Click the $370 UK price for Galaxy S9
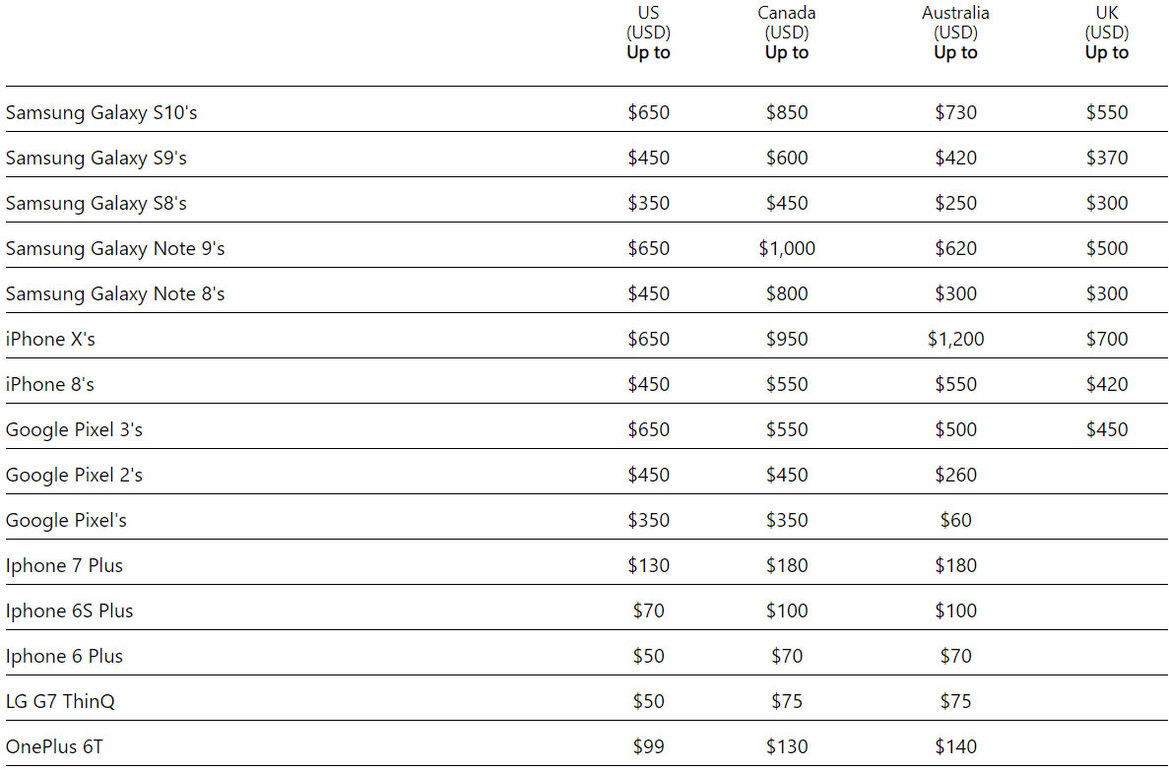The height and width of the screenshot is (770, 1169). pos(1106,158)
